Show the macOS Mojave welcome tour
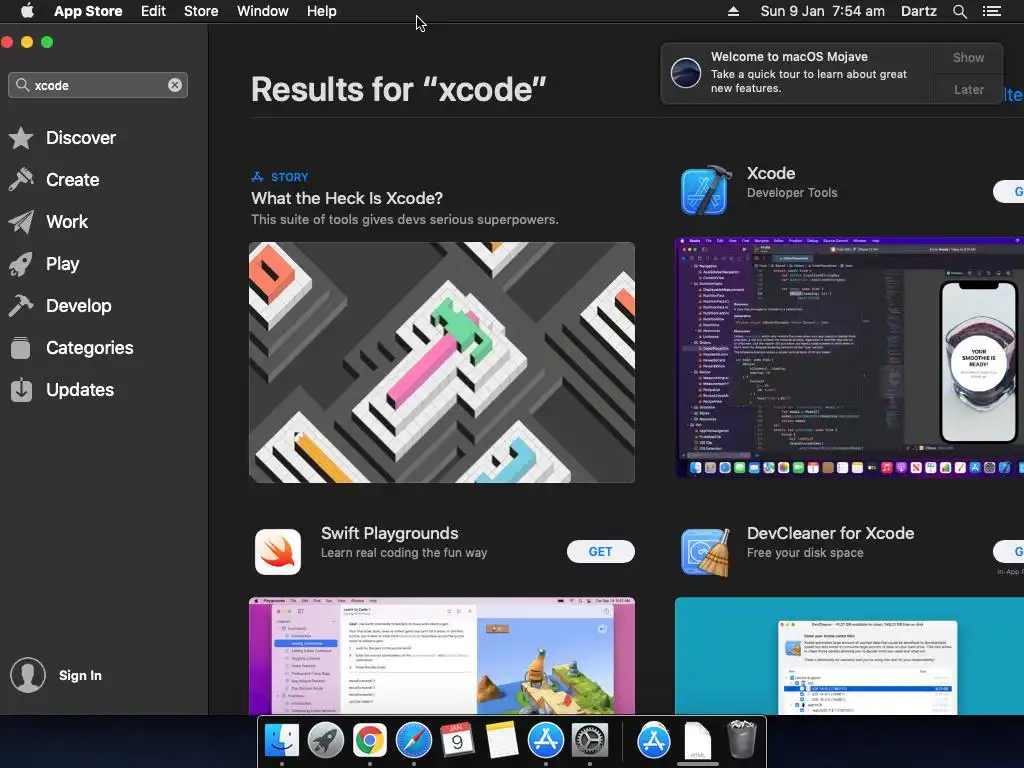Viewport: 1024px width, 768px height. point(968,57)
